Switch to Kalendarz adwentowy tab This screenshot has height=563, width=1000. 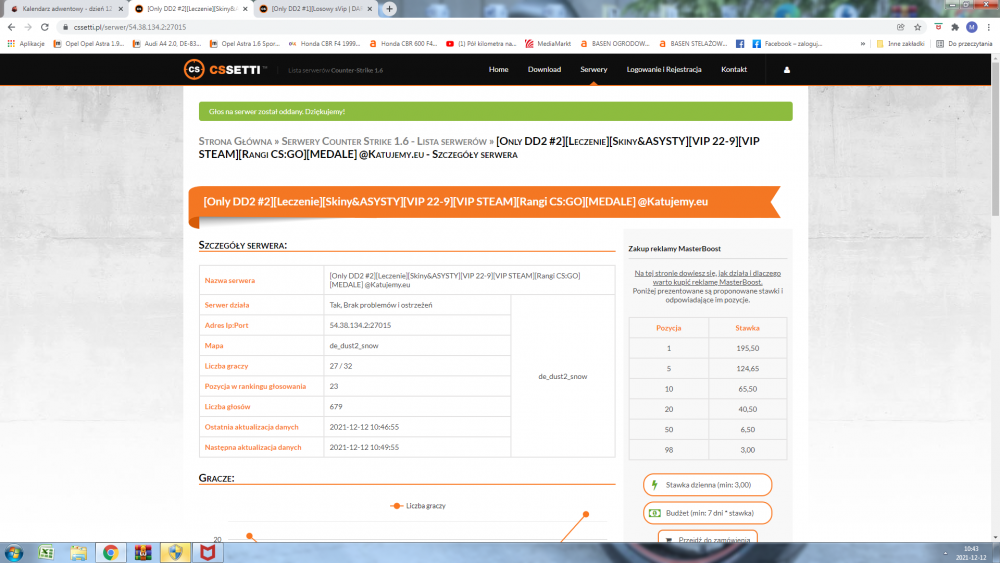coord(66,9)
